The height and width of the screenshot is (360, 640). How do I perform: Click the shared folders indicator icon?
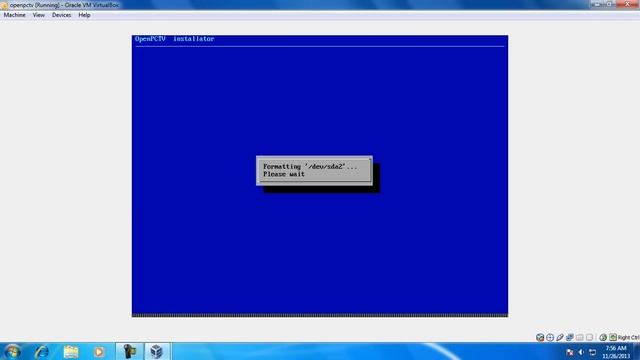coord(579,337)
